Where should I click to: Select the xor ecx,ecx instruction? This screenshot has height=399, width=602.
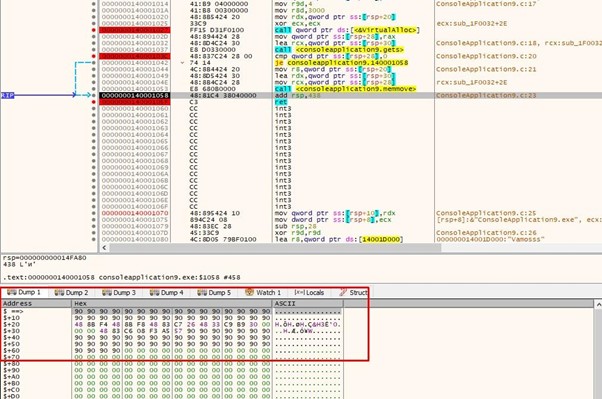pyautogui.click(x=297, y=23)
